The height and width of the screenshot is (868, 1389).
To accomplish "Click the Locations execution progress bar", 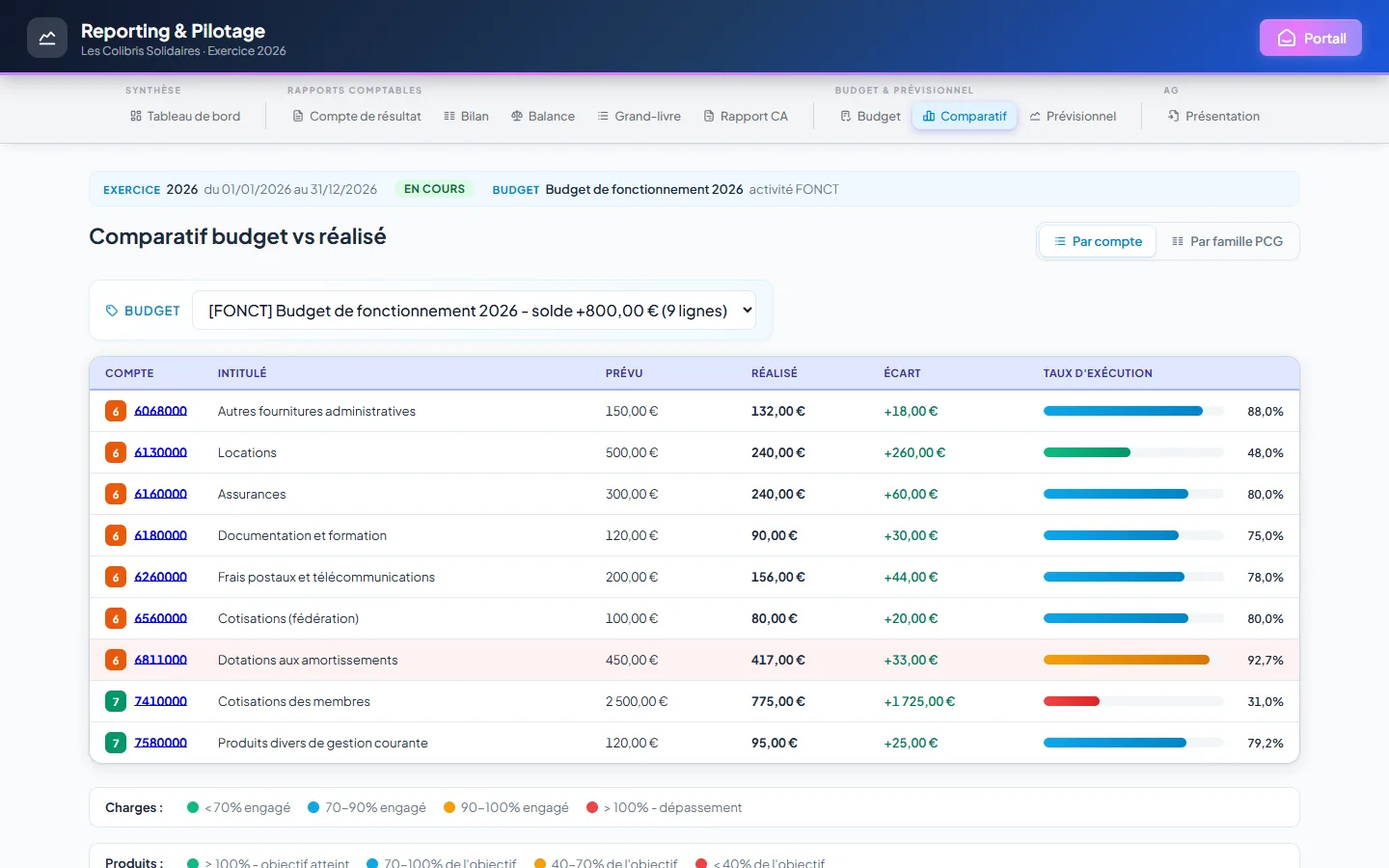I will click(1133, 452).
